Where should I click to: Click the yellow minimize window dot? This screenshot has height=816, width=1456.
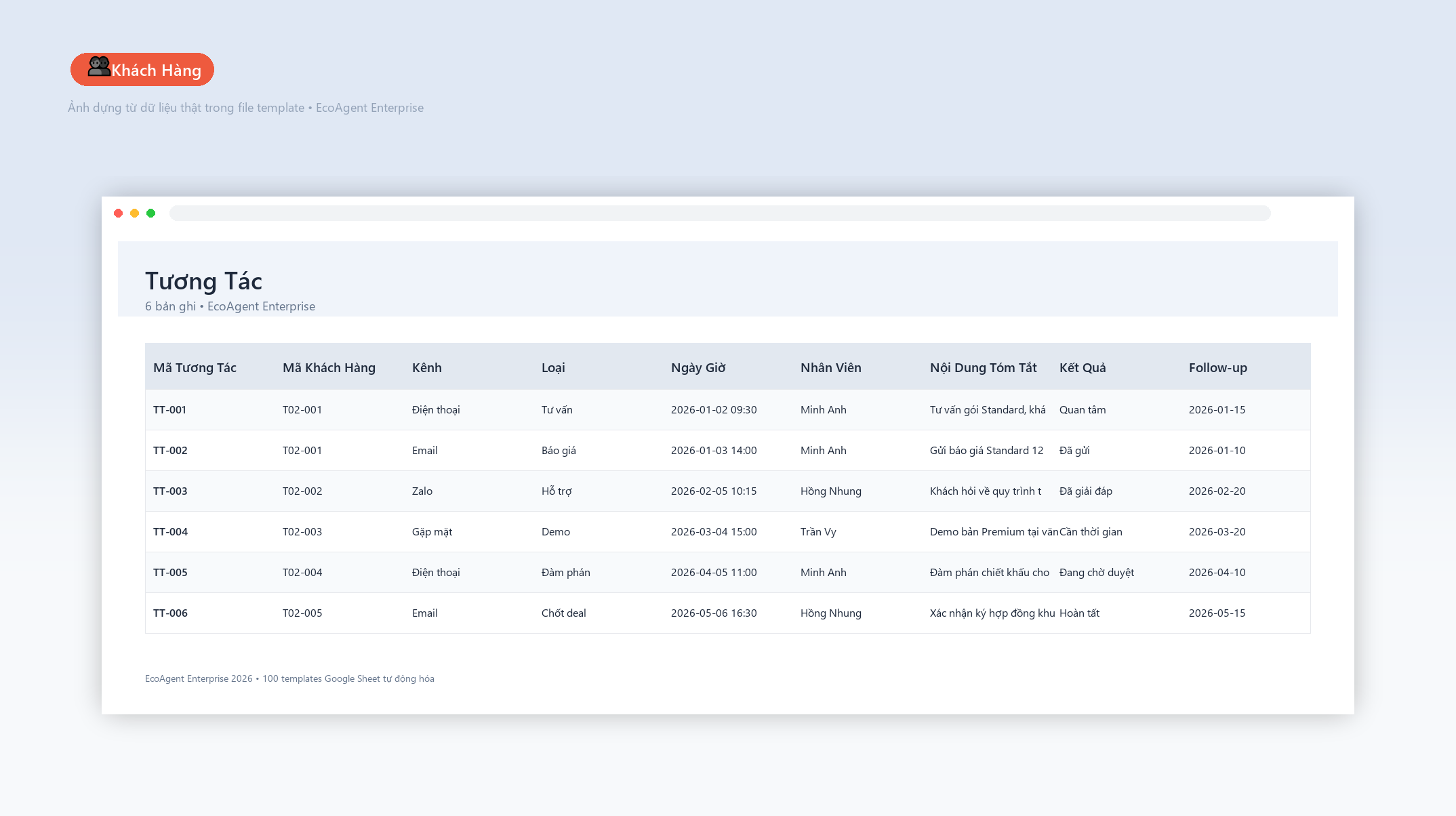135,213
